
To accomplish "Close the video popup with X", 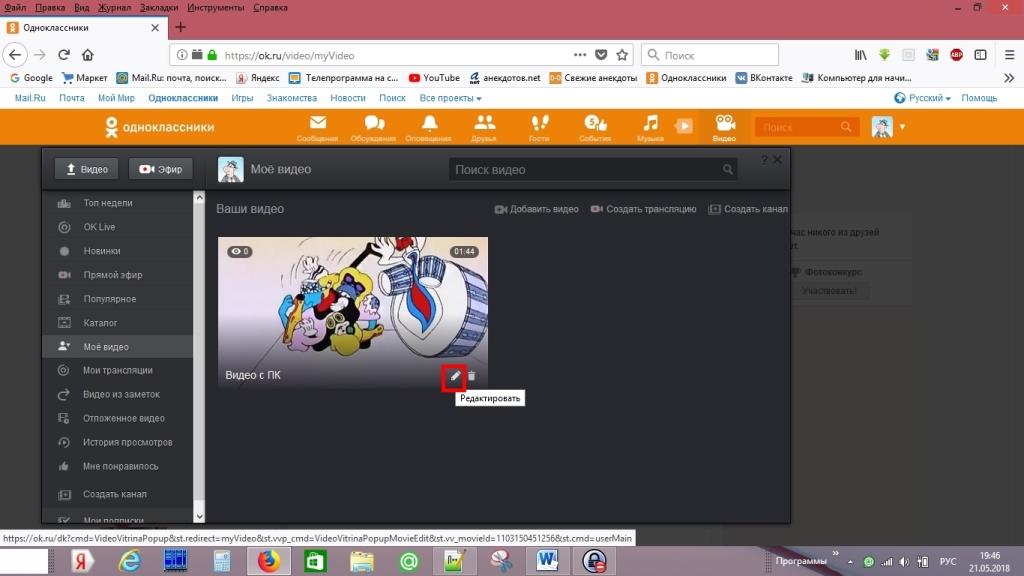I will click(777, 159).
